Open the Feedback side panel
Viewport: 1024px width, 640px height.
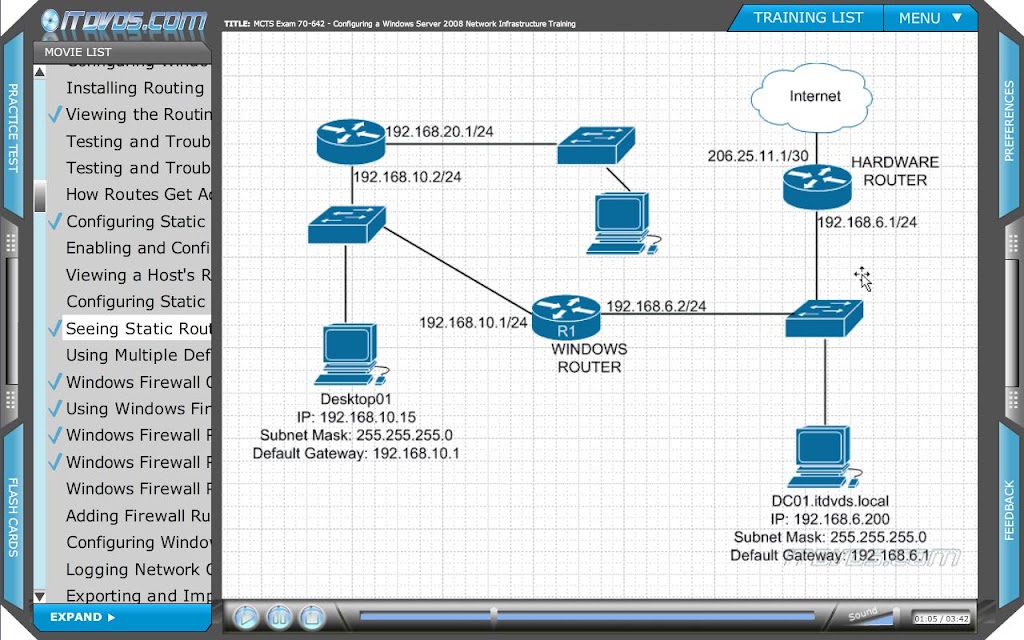[1010, 511]
